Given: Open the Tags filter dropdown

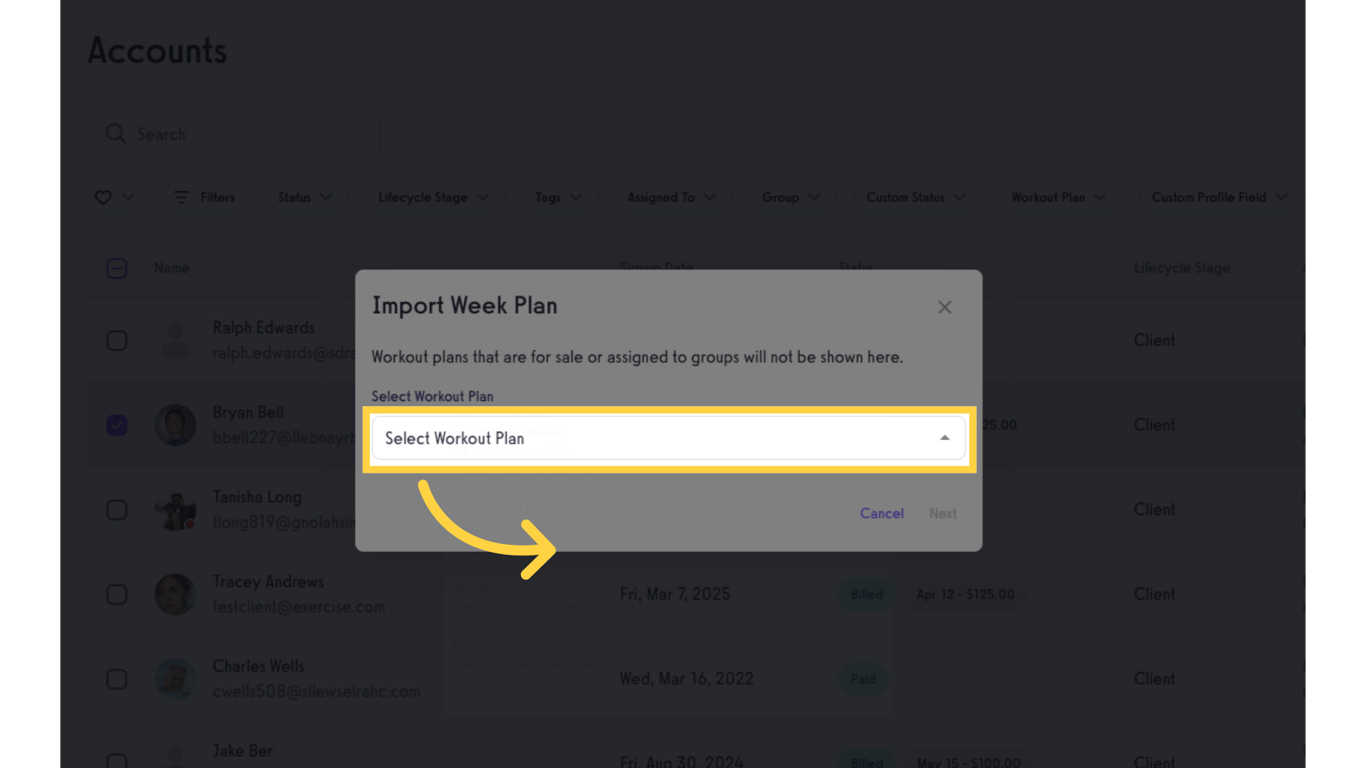Looking at the screenshot, I should point(557,197).
